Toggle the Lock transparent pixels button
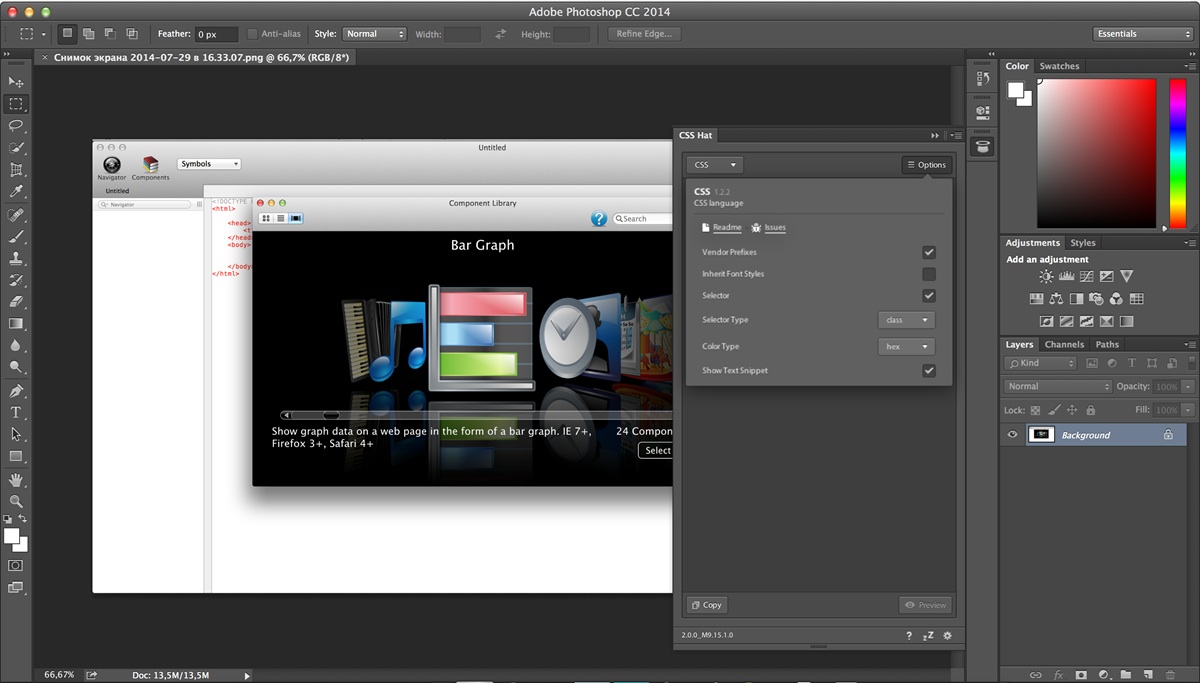The width and height of the screenshot is (1200, 683). [x=1035, y=410]
